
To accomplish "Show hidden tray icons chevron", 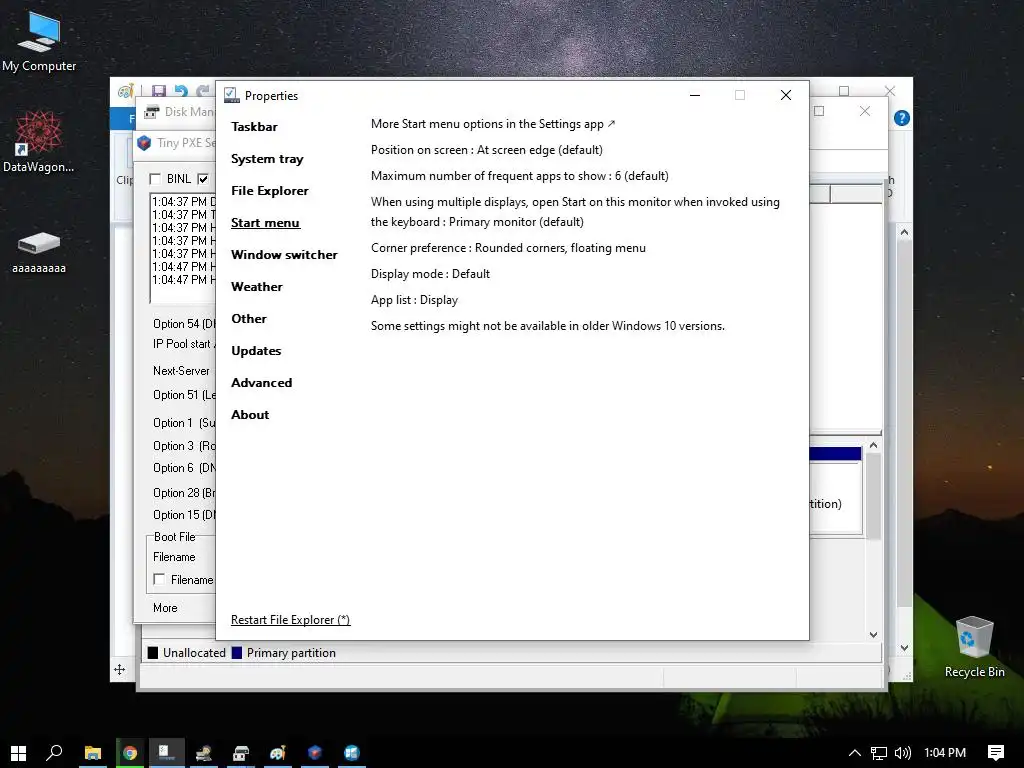I will coord(854,753).
